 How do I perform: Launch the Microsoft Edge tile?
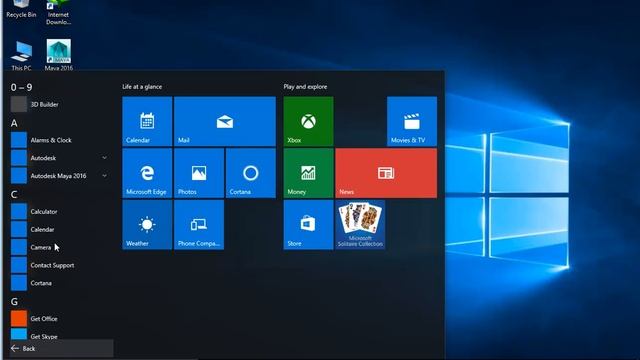[147, 173]
